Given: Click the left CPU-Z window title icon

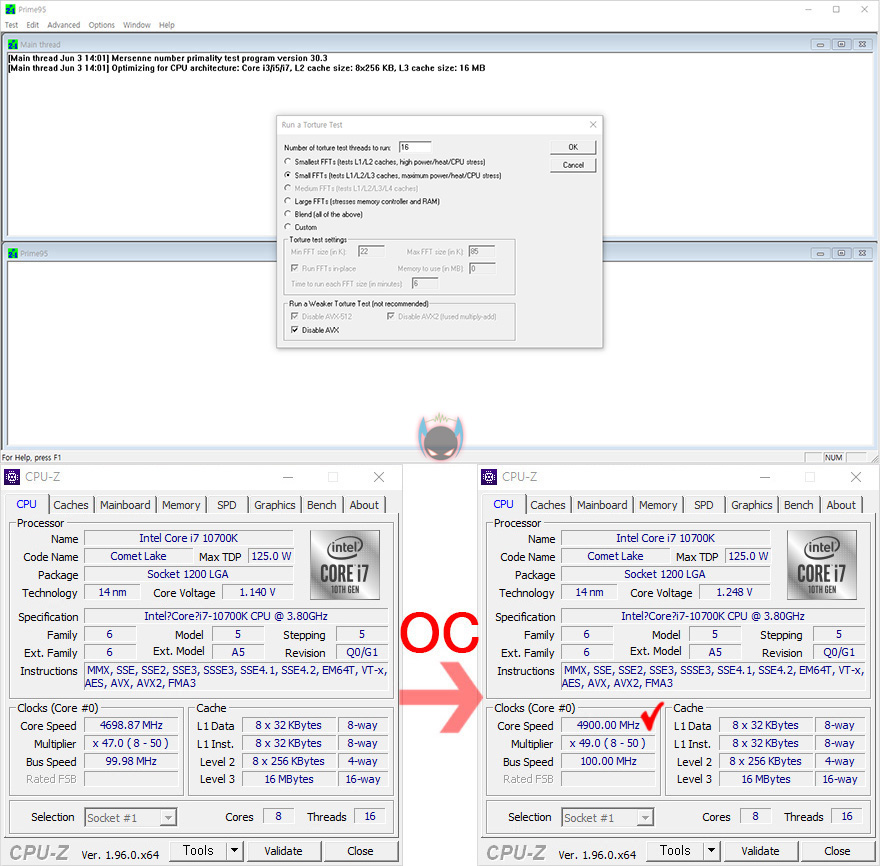Looking at the screenshot, I should point(12,477).
